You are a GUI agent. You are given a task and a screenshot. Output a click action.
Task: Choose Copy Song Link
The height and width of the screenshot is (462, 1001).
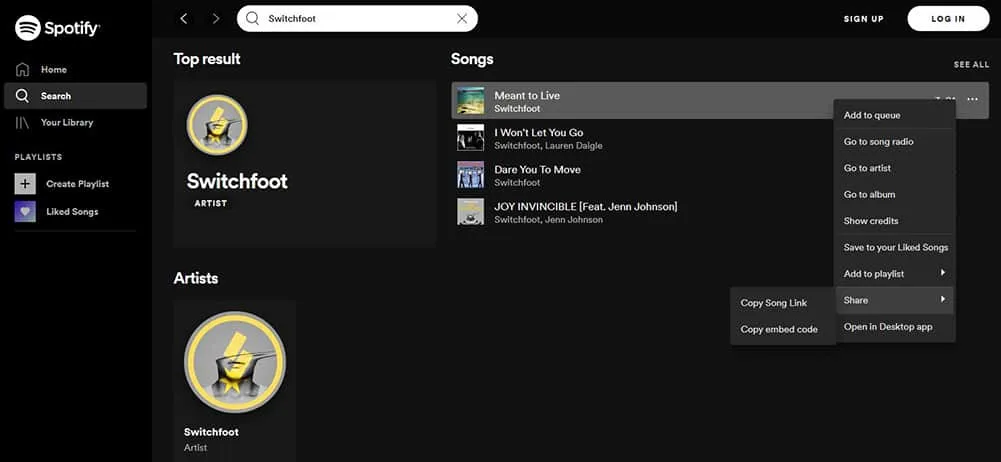coord(783,303)
